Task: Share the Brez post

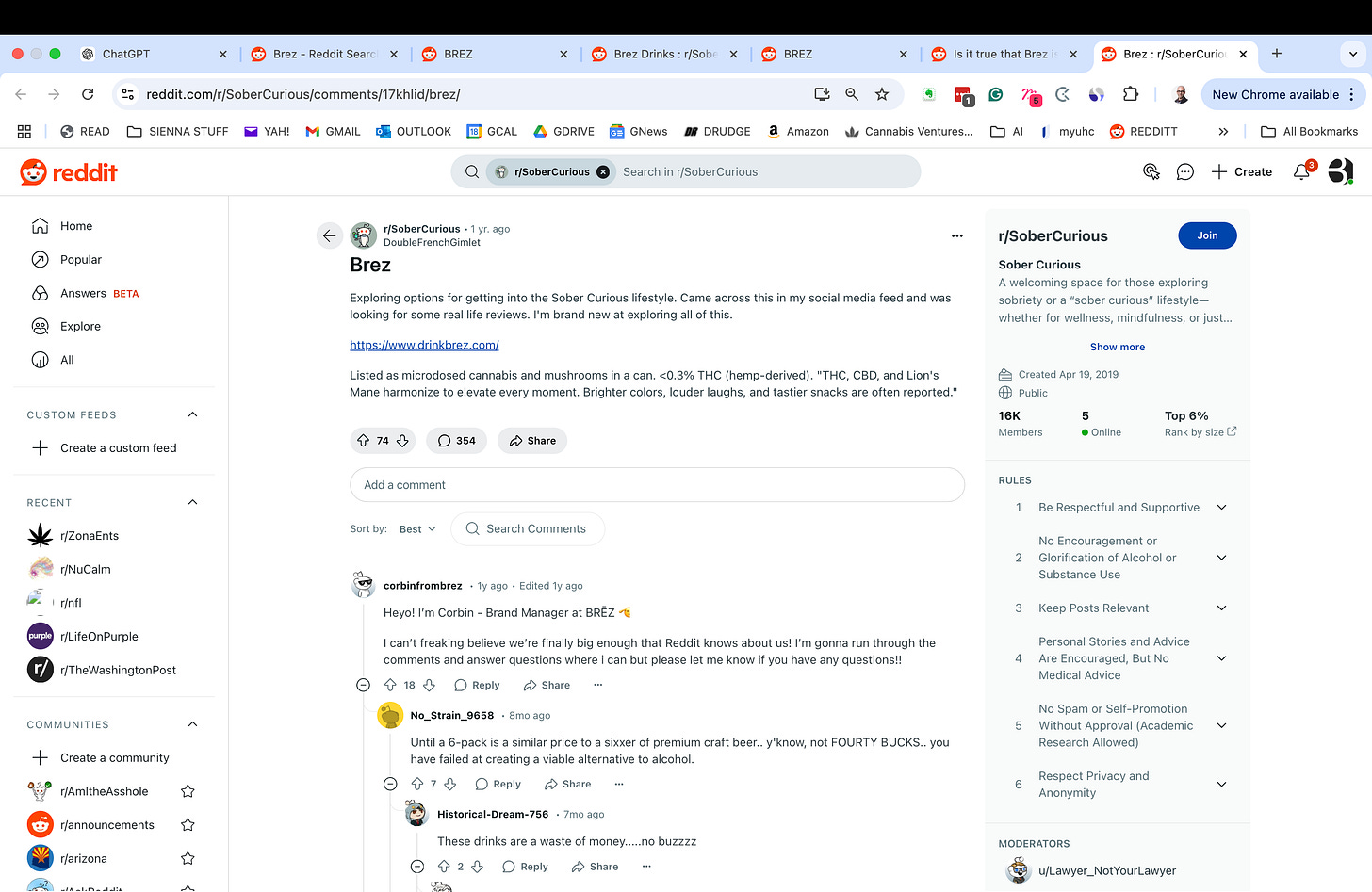Action: coord(532,441)
